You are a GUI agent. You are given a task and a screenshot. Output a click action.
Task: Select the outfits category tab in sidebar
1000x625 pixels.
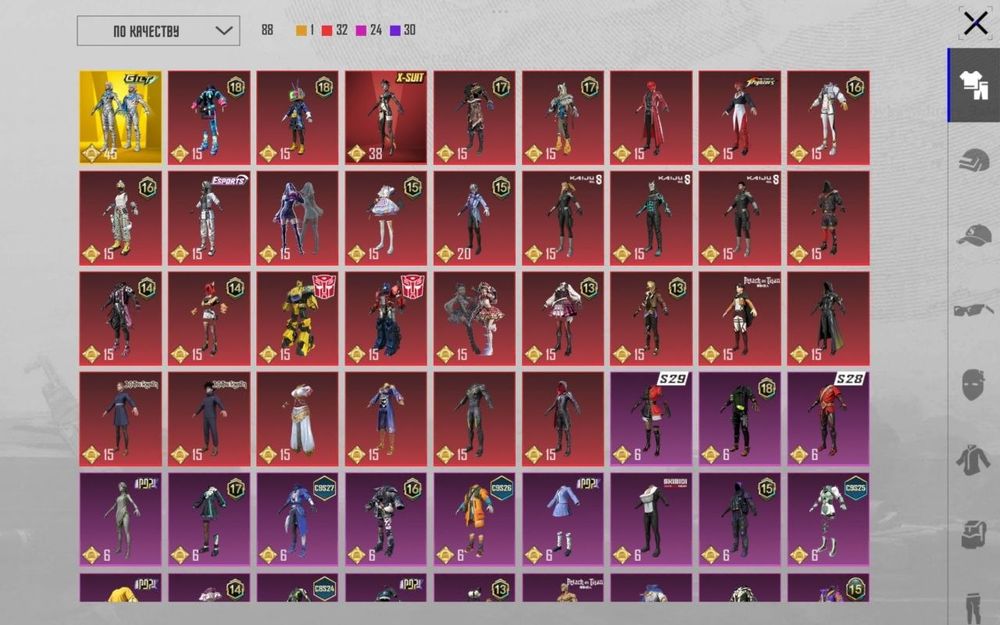point(974,85)
